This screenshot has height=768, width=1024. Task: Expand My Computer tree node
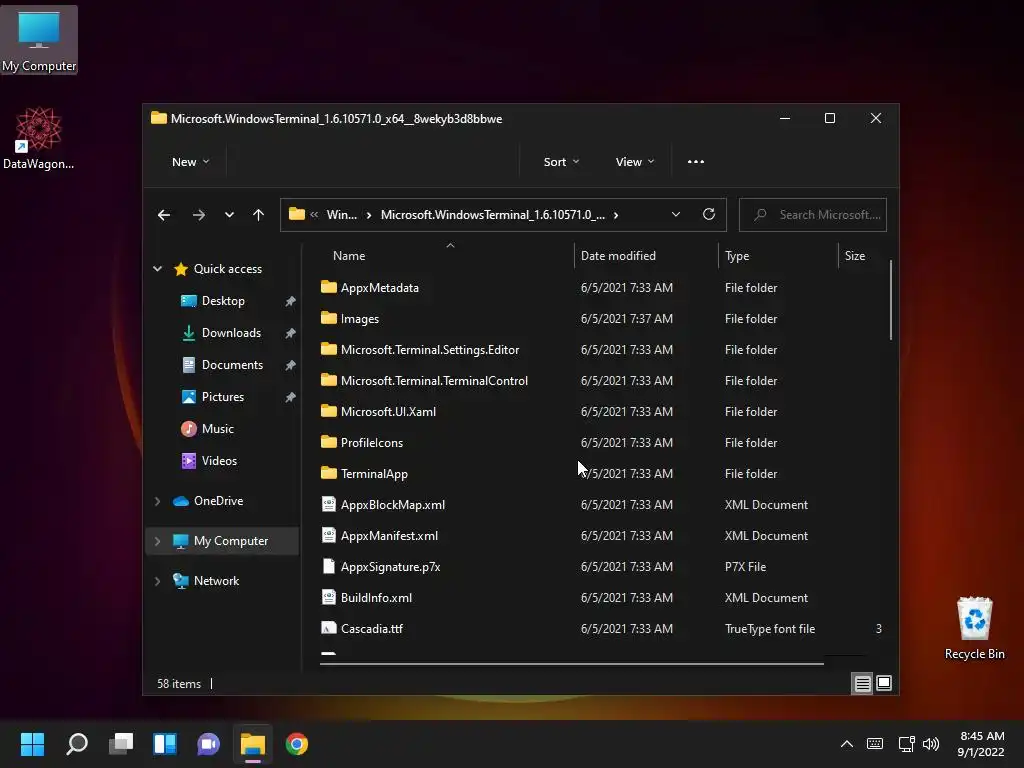[x=157, y=541]
